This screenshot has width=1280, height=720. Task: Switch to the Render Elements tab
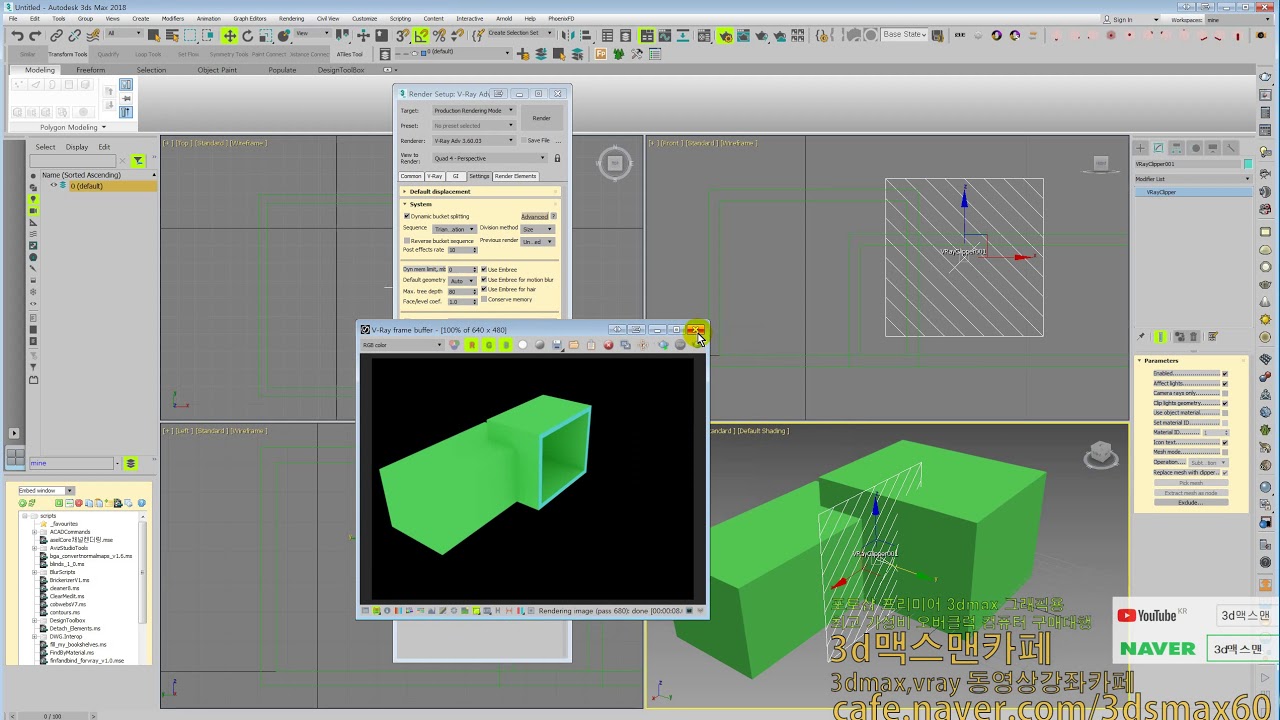click(516, 176)
